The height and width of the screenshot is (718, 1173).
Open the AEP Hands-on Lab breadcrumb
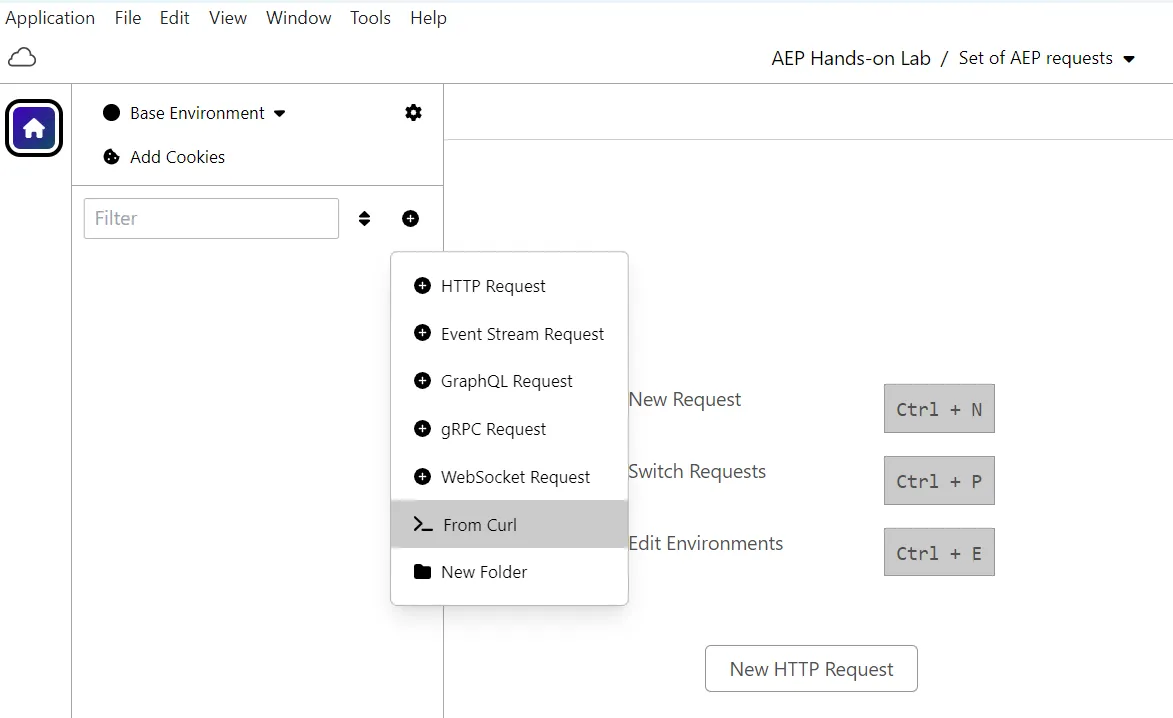851,58
